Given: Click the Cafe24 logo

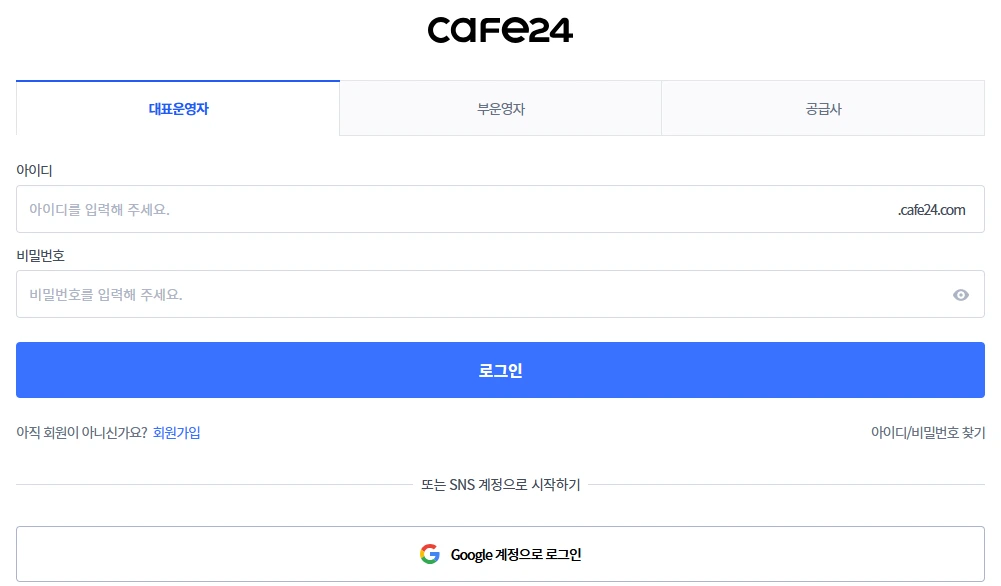Looking at the screenshot, I should 500,29.
